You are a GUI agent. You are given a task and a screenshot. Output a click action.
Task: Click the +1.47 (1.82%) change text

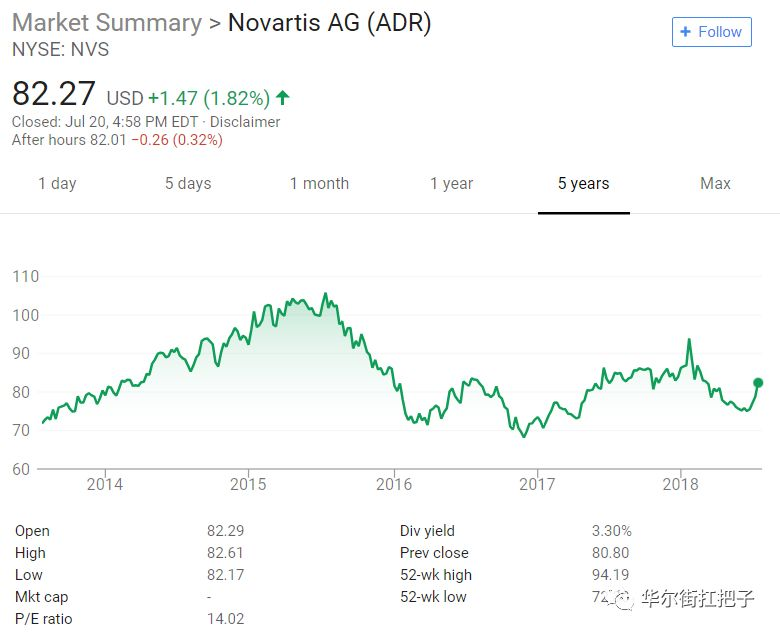coord(209,98)
